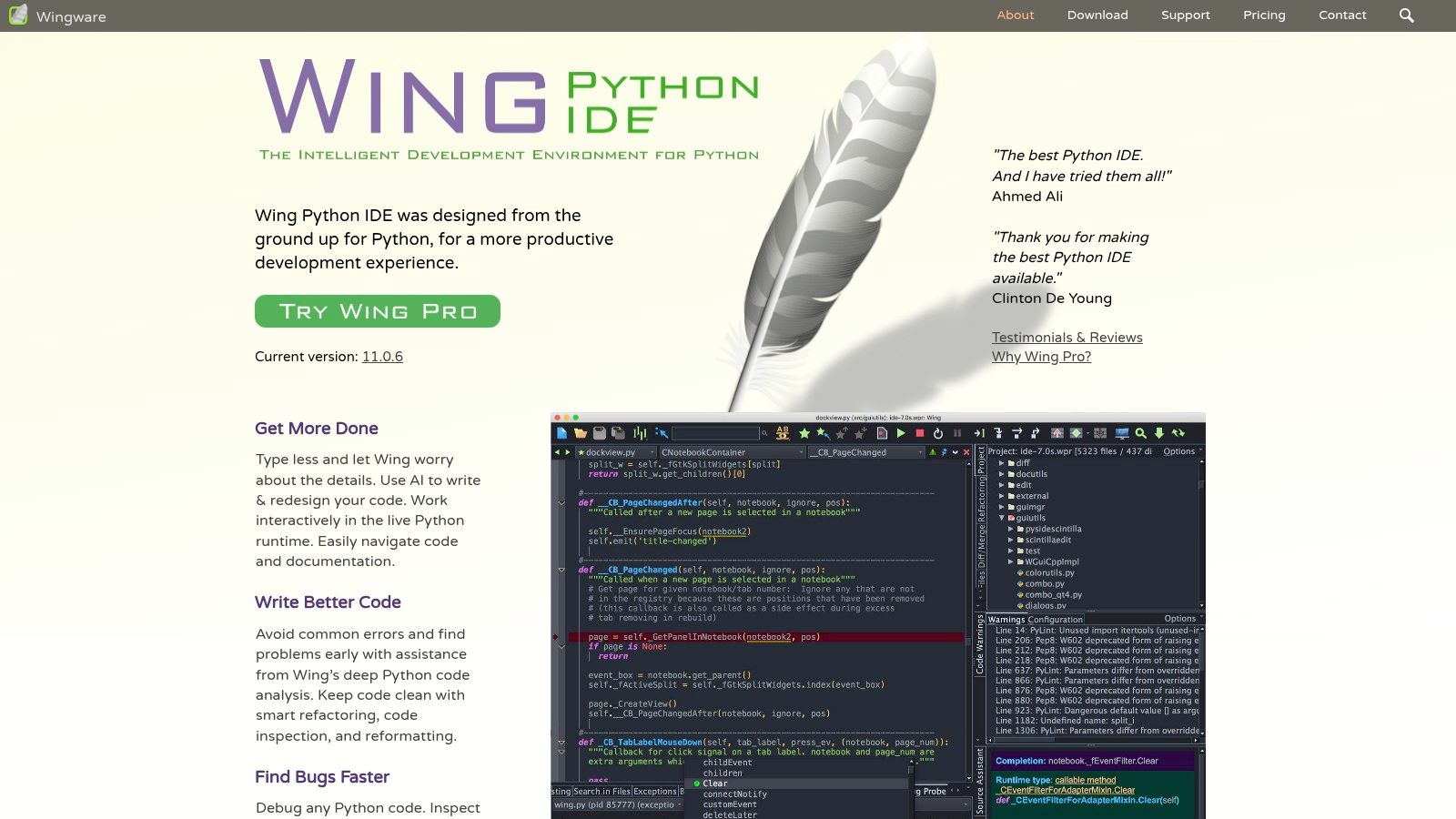Screen dimensions: 1456x819
Task: Open the Download page from the navigation bar
Action: click(x=1097, y=15)
